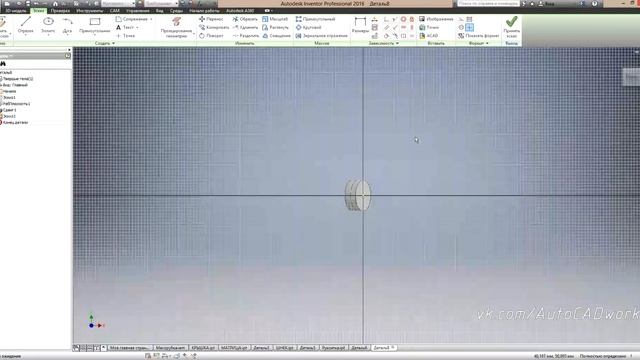Select the Растянуть stretch tool
This screenshot has height=360, width=640.
[x=276, y=27]
